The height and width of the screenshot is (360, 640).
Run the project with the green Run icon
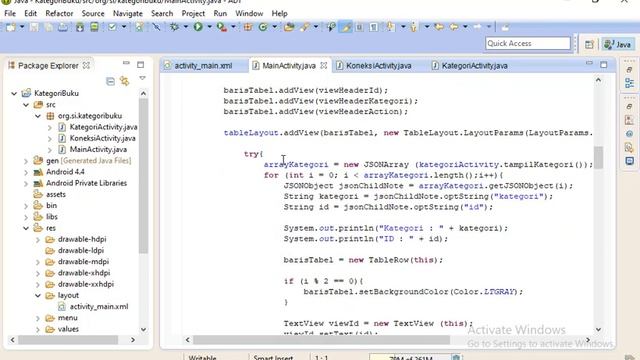point(198,27)
